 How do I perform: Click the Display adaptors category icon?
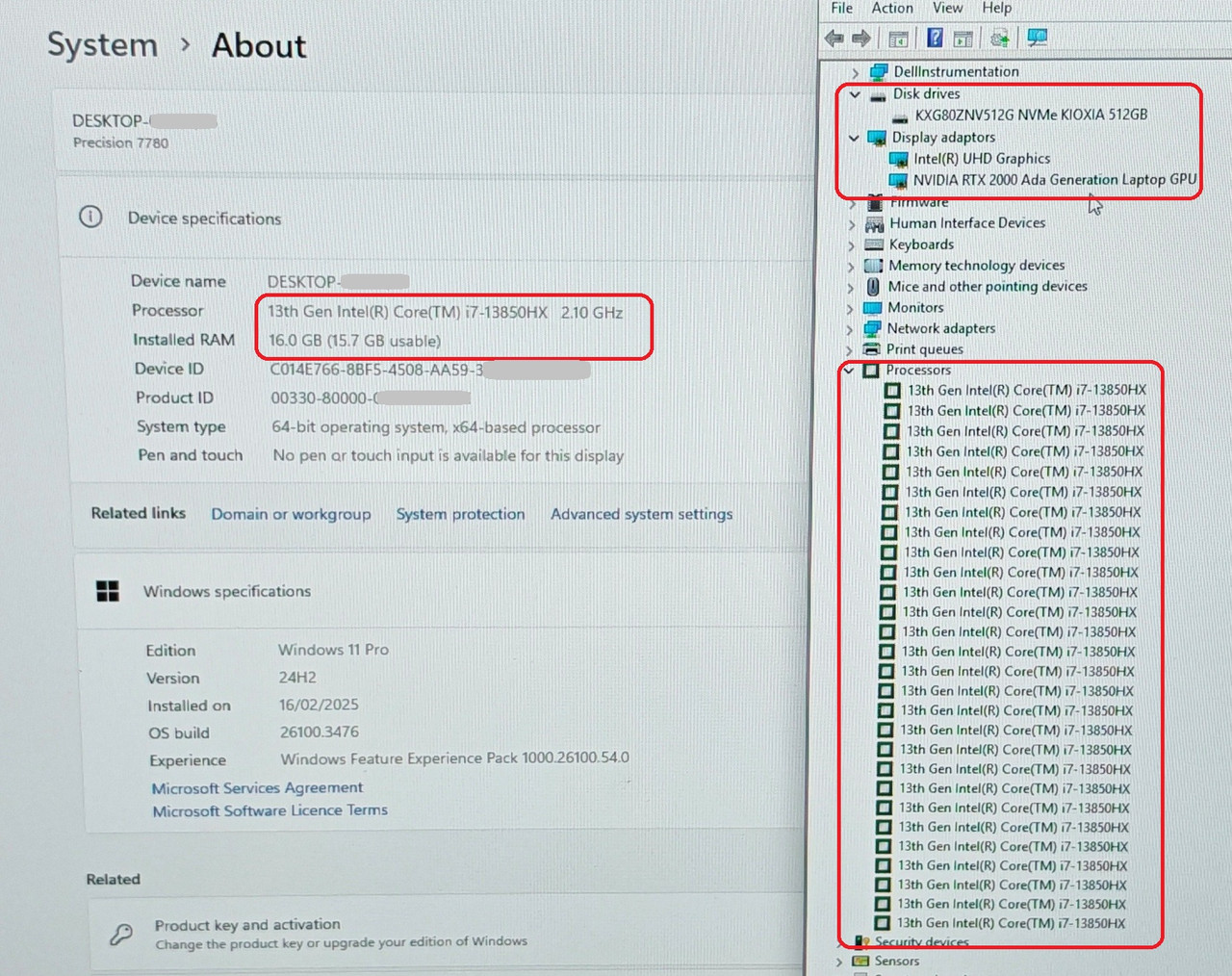(x=876, y=138)
